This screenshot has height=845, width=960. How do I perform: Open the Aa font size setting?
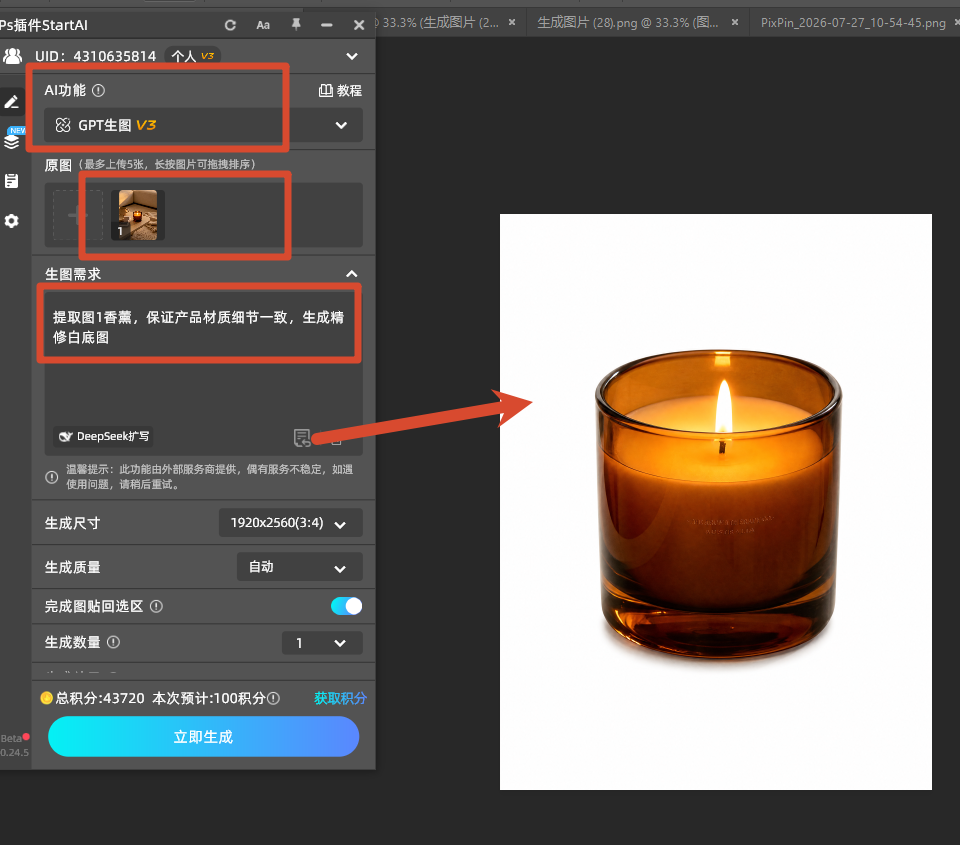pos(263,25)
